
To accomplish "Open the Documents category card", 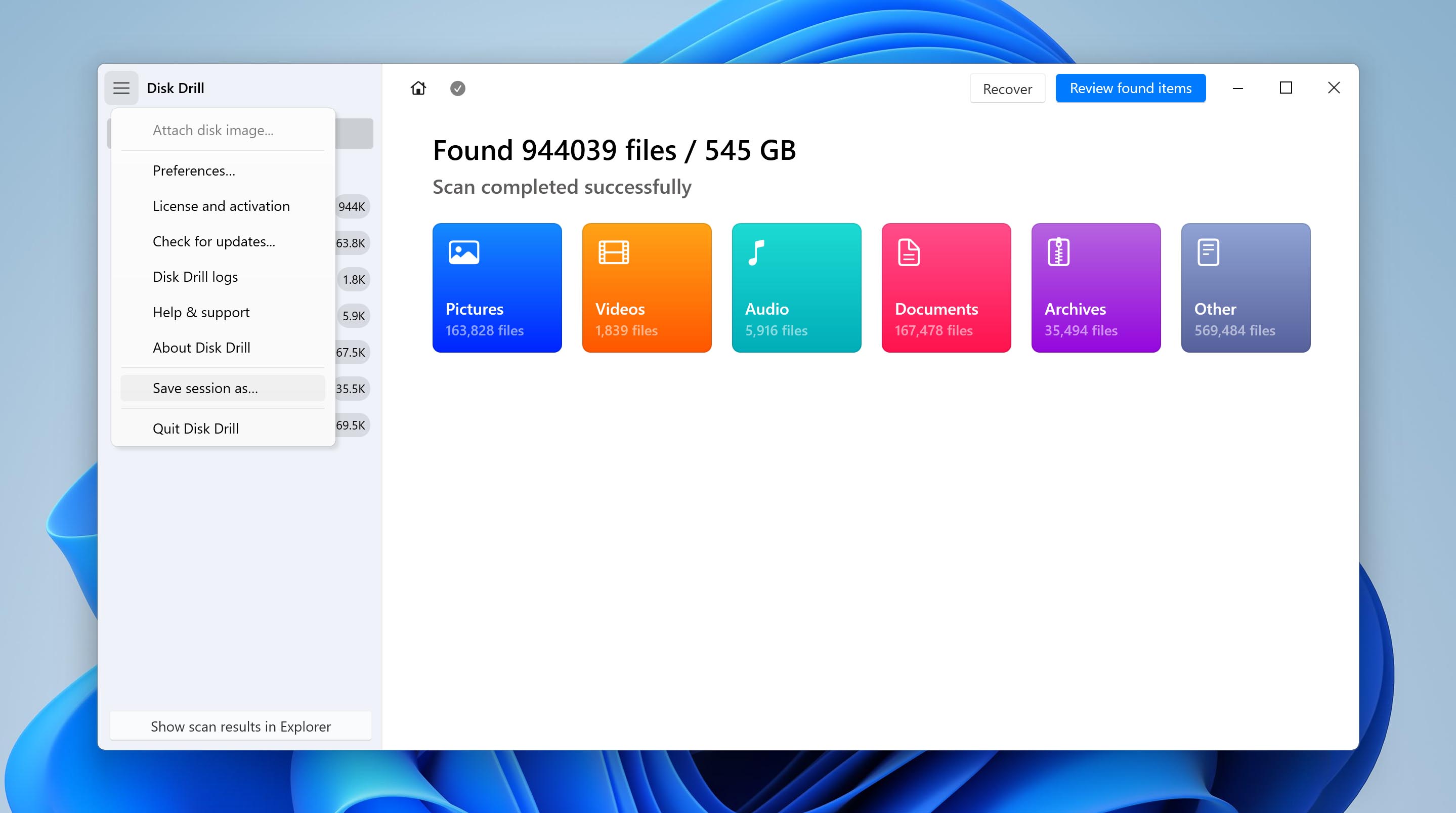I will [x=946, y=288].
